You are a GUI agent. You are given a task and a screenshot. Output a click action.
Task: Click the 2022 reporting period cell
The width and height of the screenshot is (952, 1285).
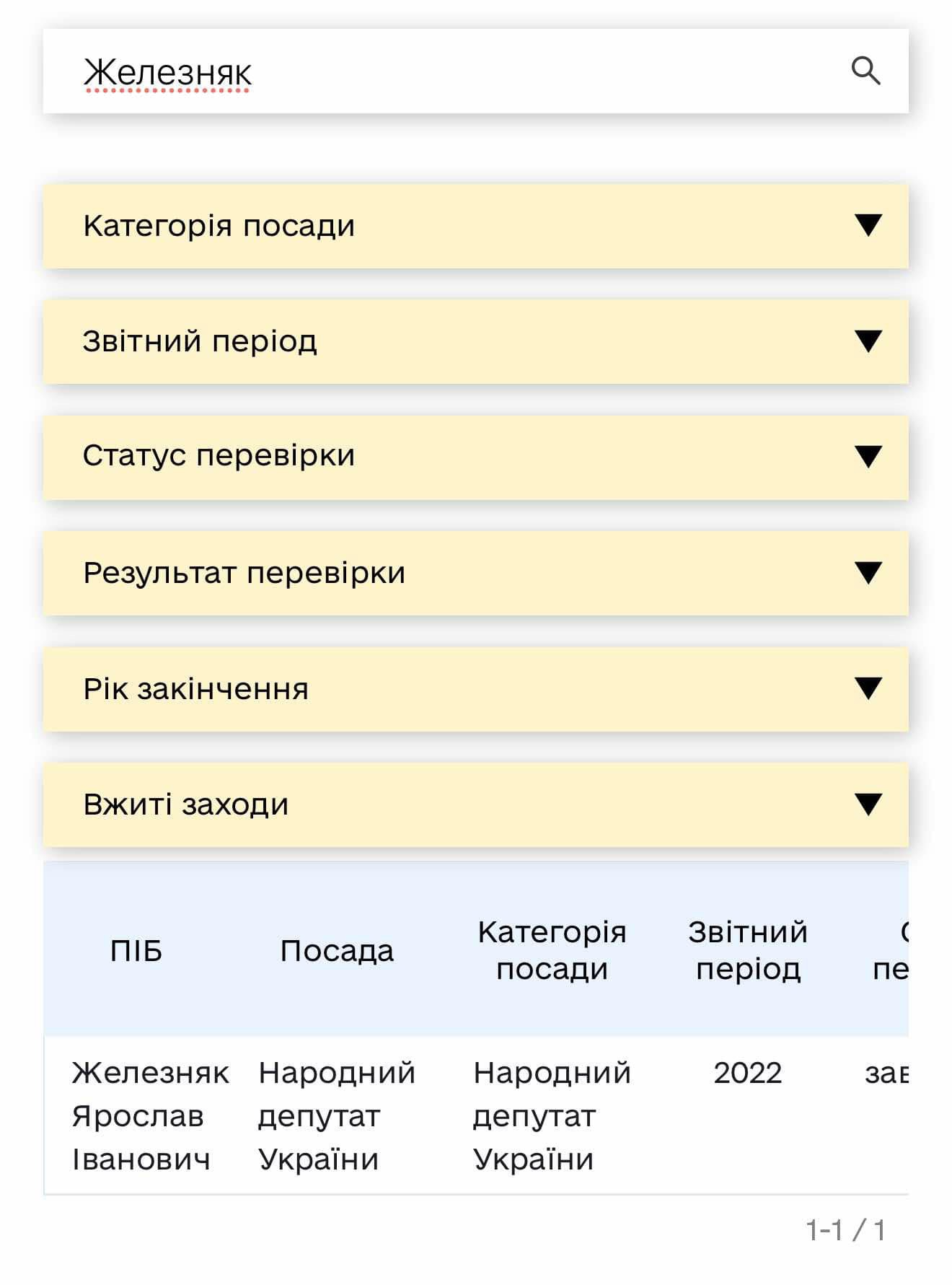coord(748,1073)
